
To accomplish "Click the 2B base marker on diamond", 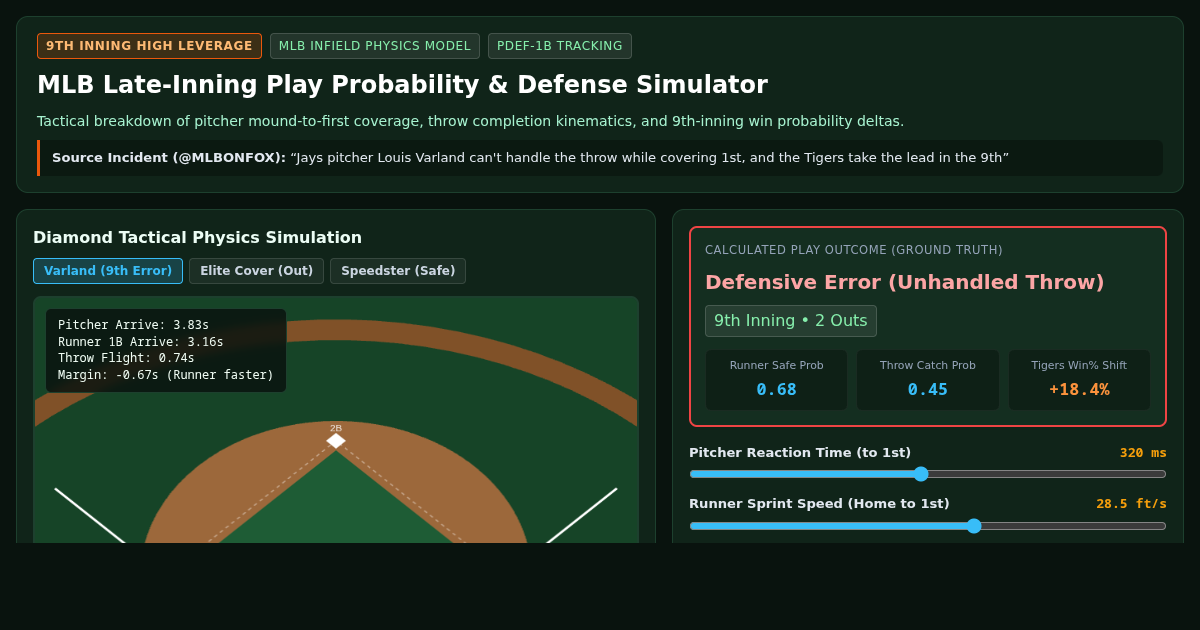I will tap(336, 440).
